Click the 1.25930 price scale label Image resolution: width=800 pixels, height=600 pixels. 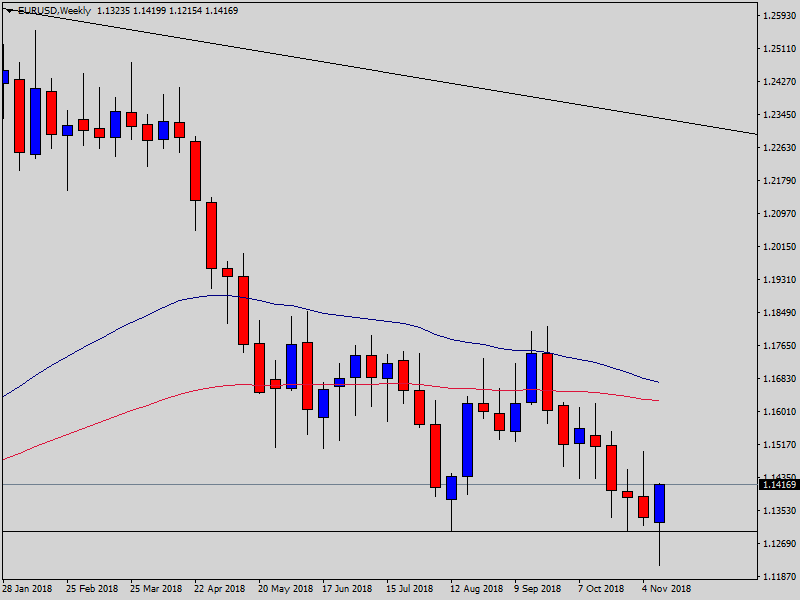click(x=779, y=16)
